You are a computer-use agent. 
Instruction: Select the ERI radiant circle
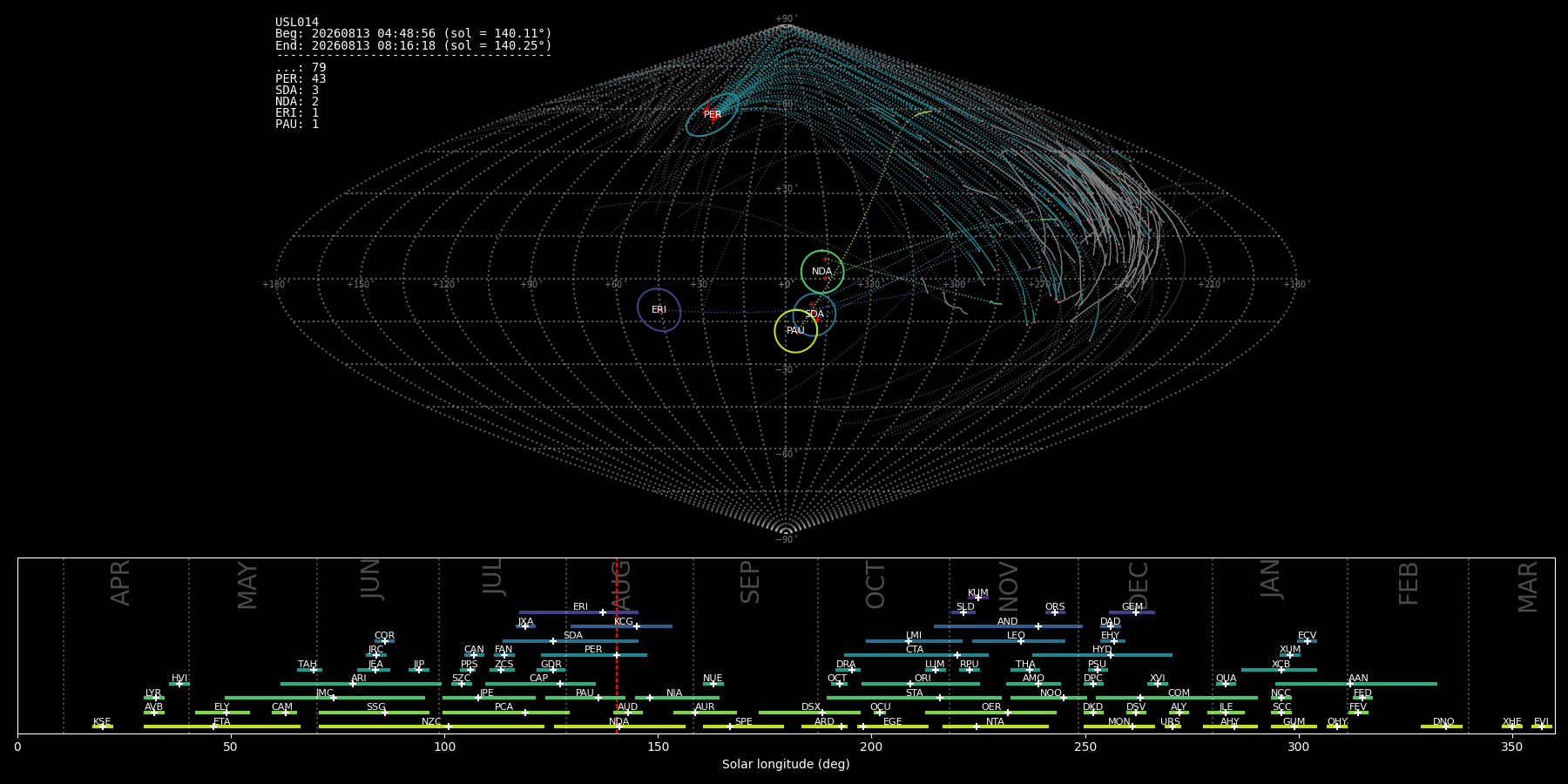click(x=659, y=310)
